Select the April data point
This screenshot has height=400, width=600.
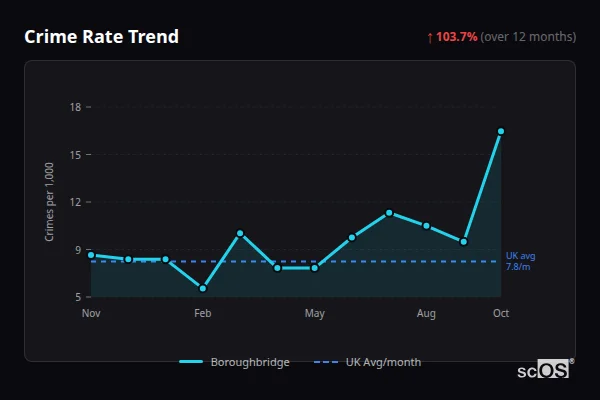pyautogui.click(x=277, y=268)
